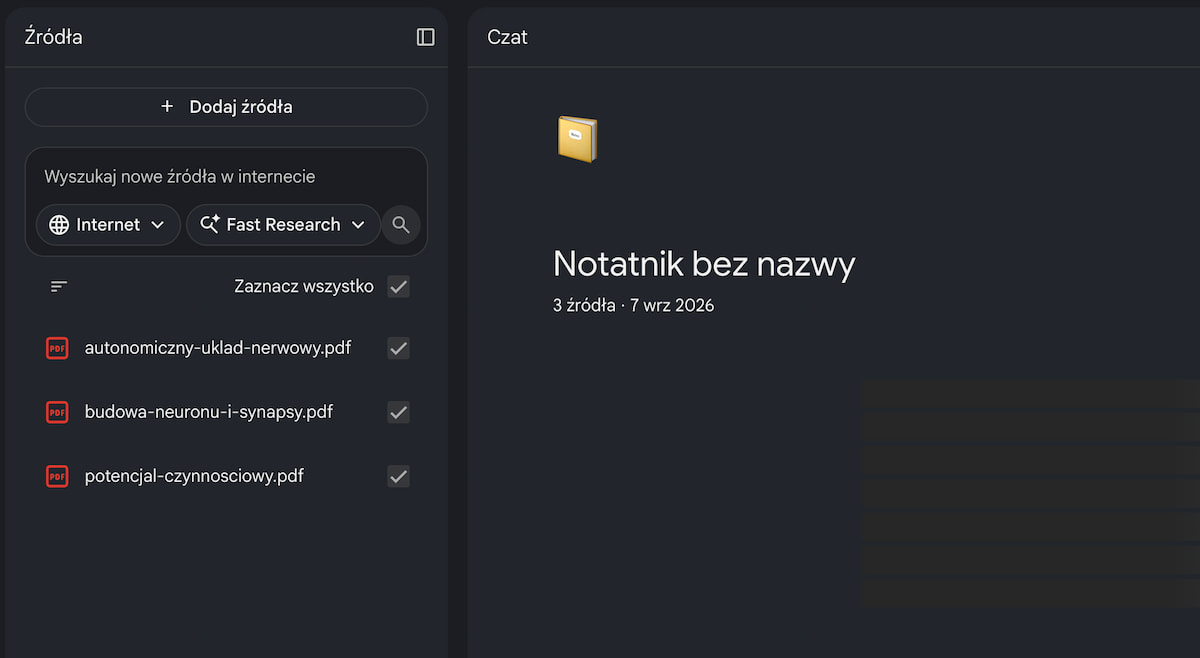The width and height of the screenshot is (1200, 658).
Task: Open the Internet source type dropdown
Action: coord(108,225)
